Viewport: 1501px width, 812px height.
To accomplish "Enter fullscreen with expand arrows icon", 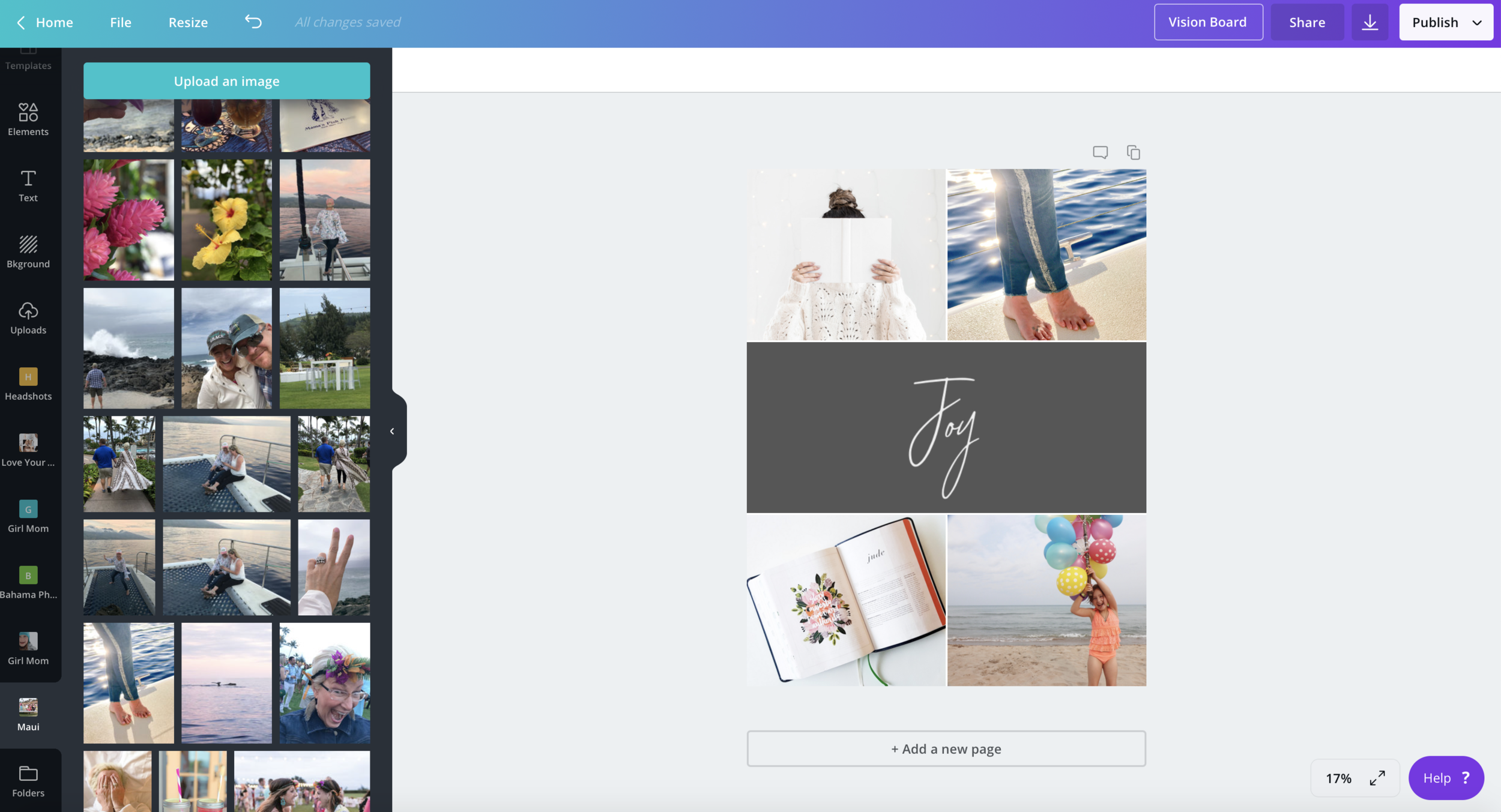I will [x=1377, y=778].
